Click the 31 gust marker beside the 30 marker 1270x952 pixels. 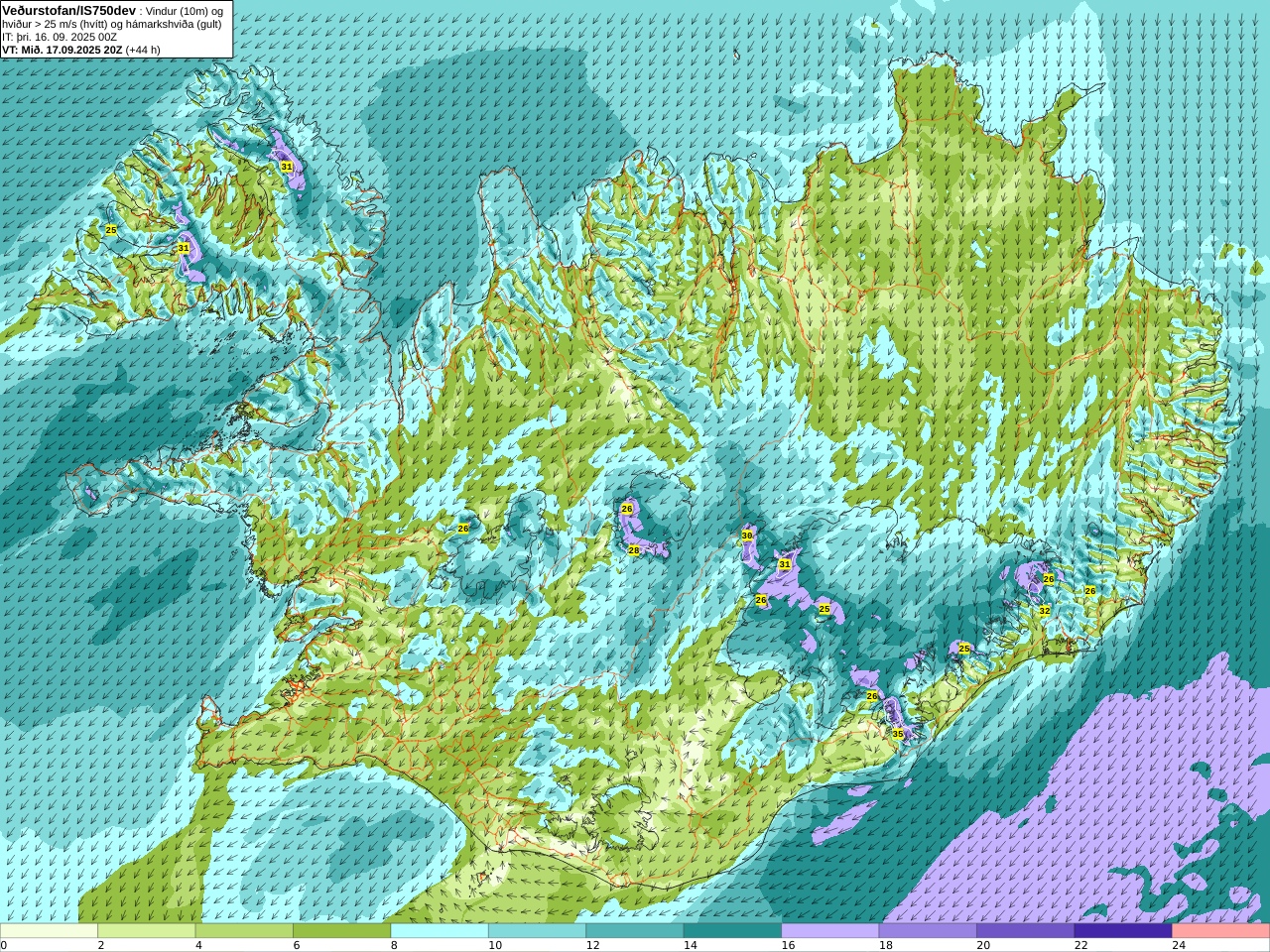point(785,564)
